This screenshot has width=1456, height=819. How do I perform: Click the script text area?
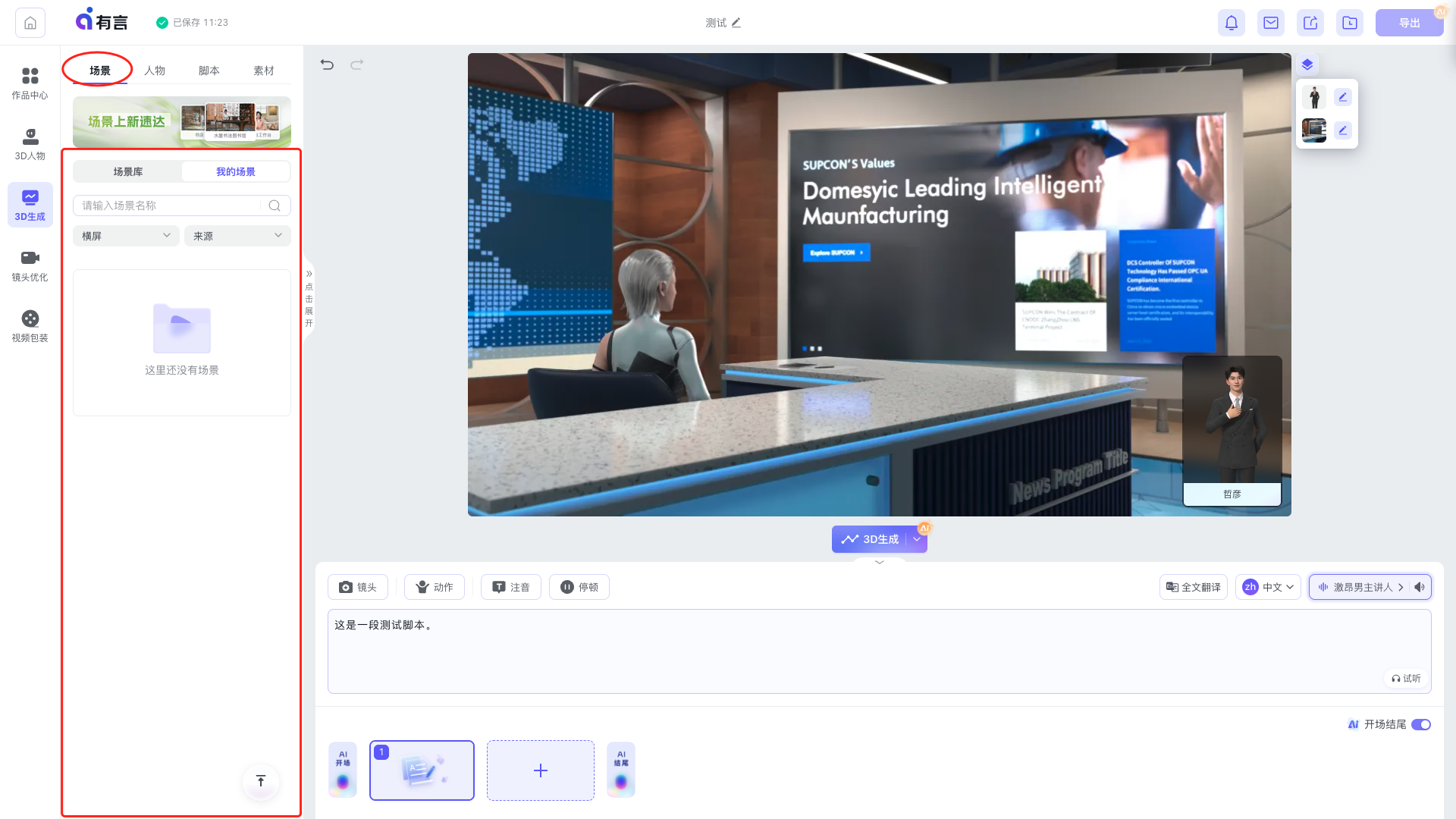pos(880,651)
